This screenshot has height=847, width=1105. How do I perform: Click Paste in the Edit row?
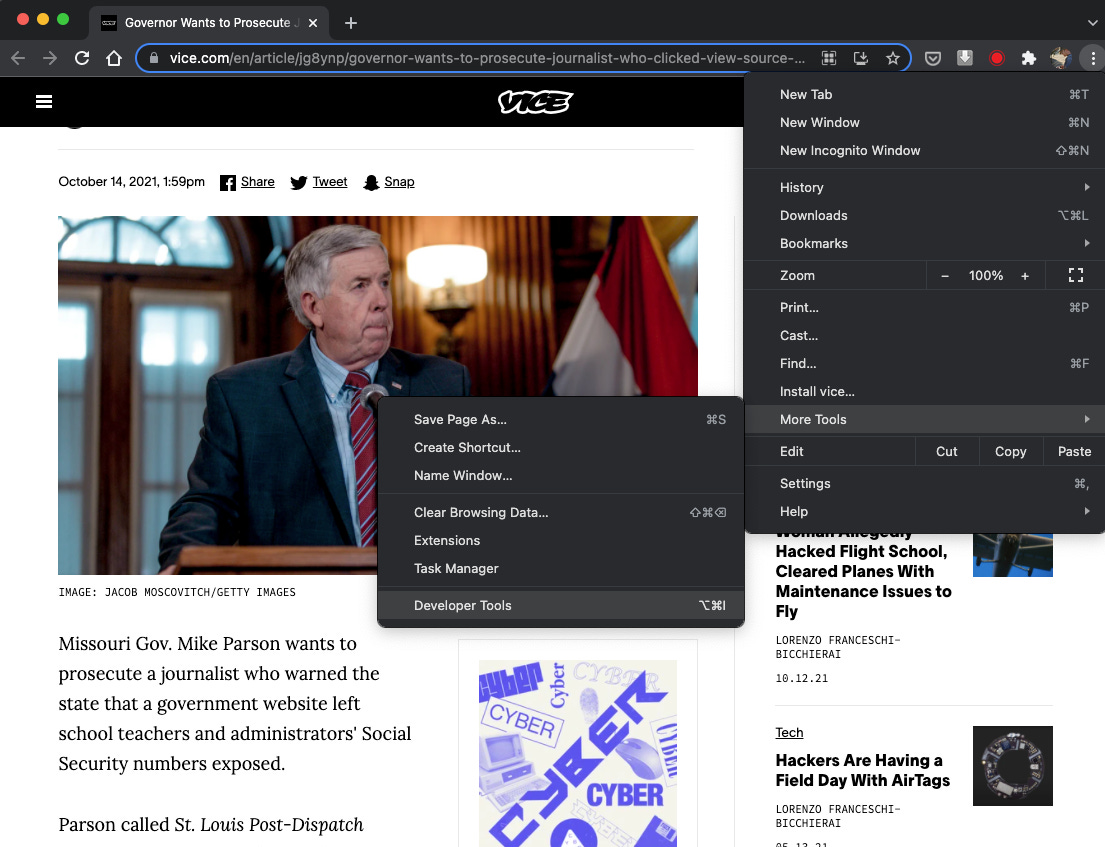[1074, 452]
